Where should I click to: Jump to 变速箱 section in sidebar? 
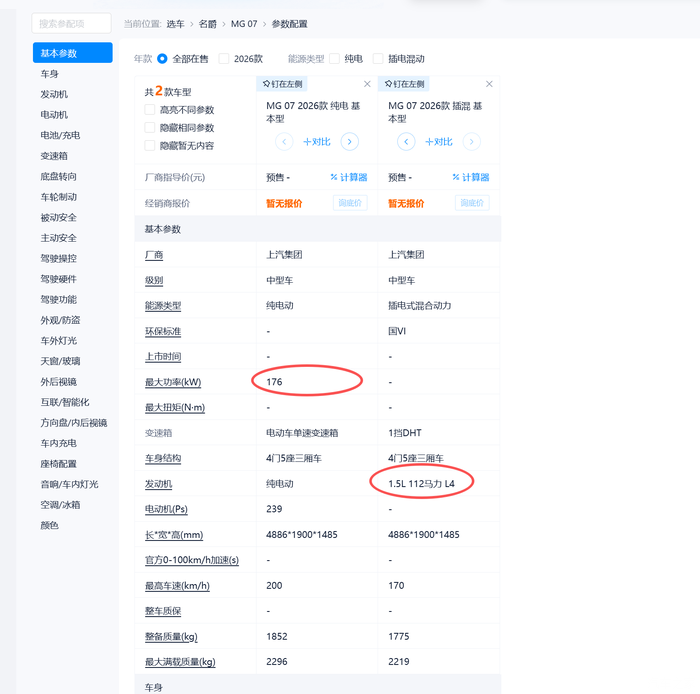tap(54, 156)
